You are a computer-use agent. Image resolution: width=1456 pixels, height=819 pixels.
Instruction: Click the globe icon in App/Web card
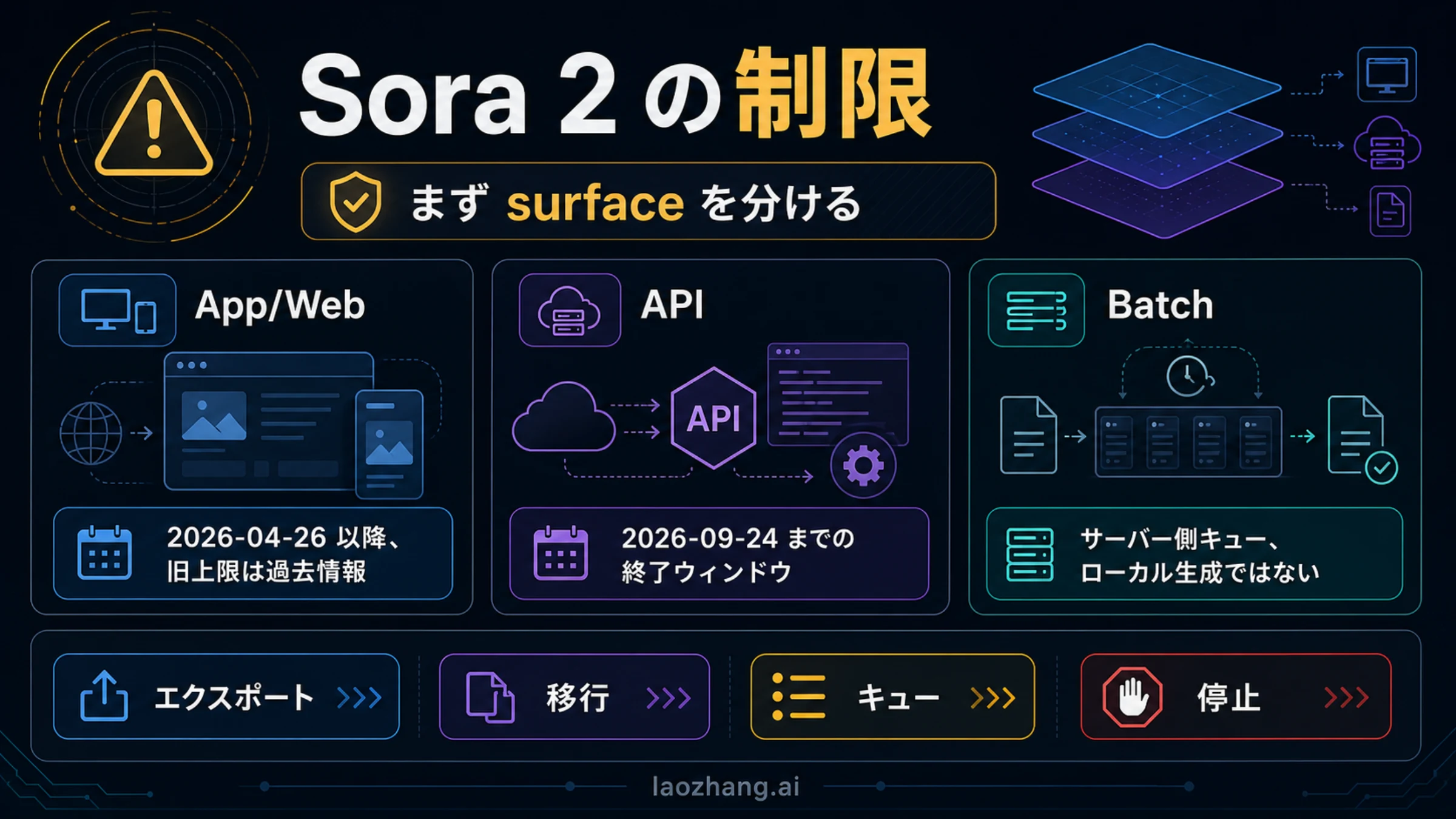(91, 433)
